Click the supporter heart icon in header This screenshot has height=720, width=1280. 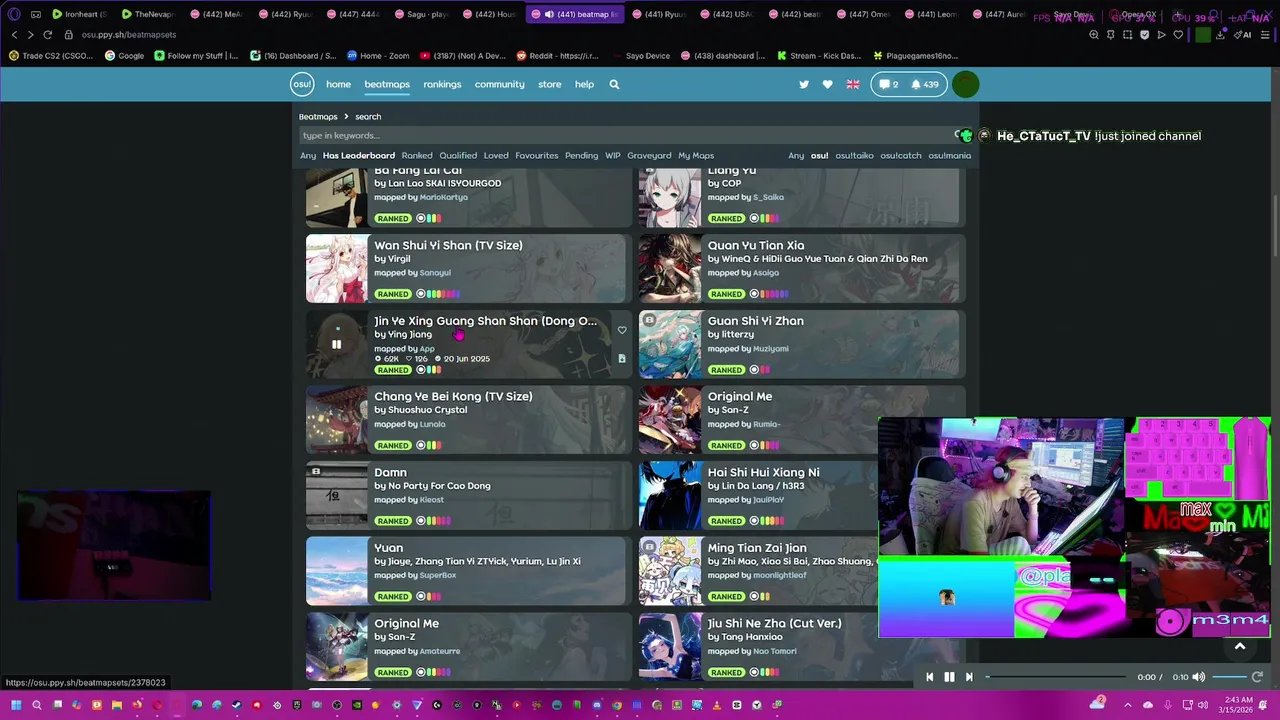827,85
